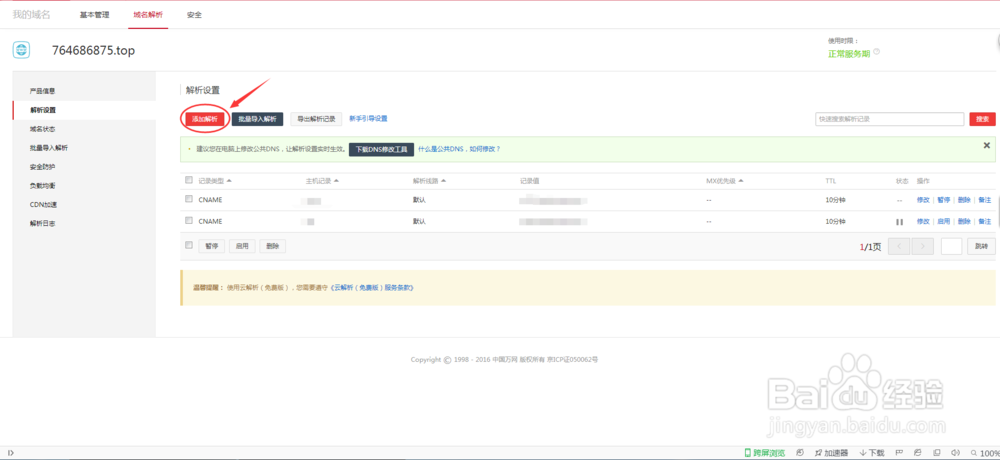The image size is (1000, 460).
Task: Click the domain name 764686875.top
Action: (93, 50)
